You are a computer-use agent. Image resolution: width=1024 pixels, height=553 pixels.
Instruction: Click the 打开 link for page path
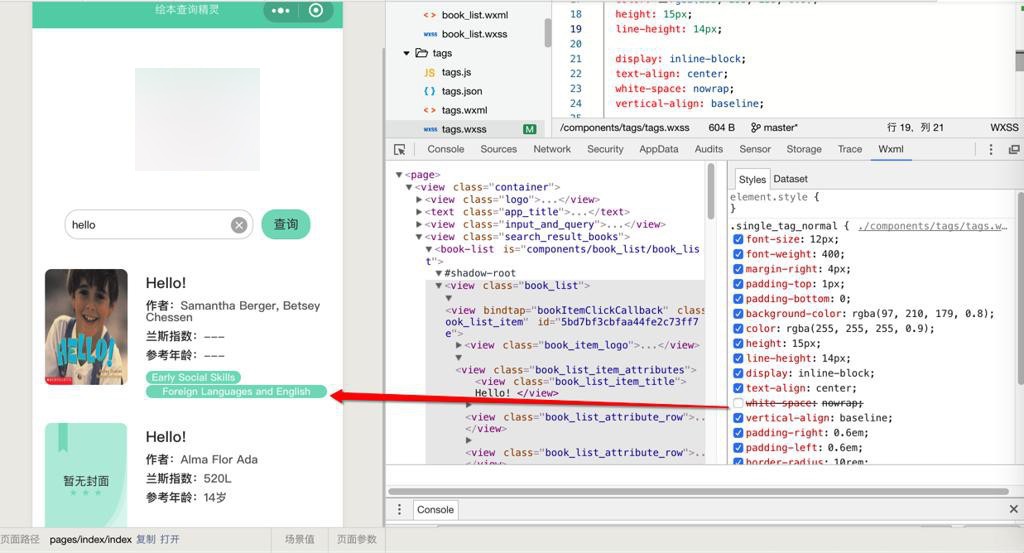pos(170,539)
